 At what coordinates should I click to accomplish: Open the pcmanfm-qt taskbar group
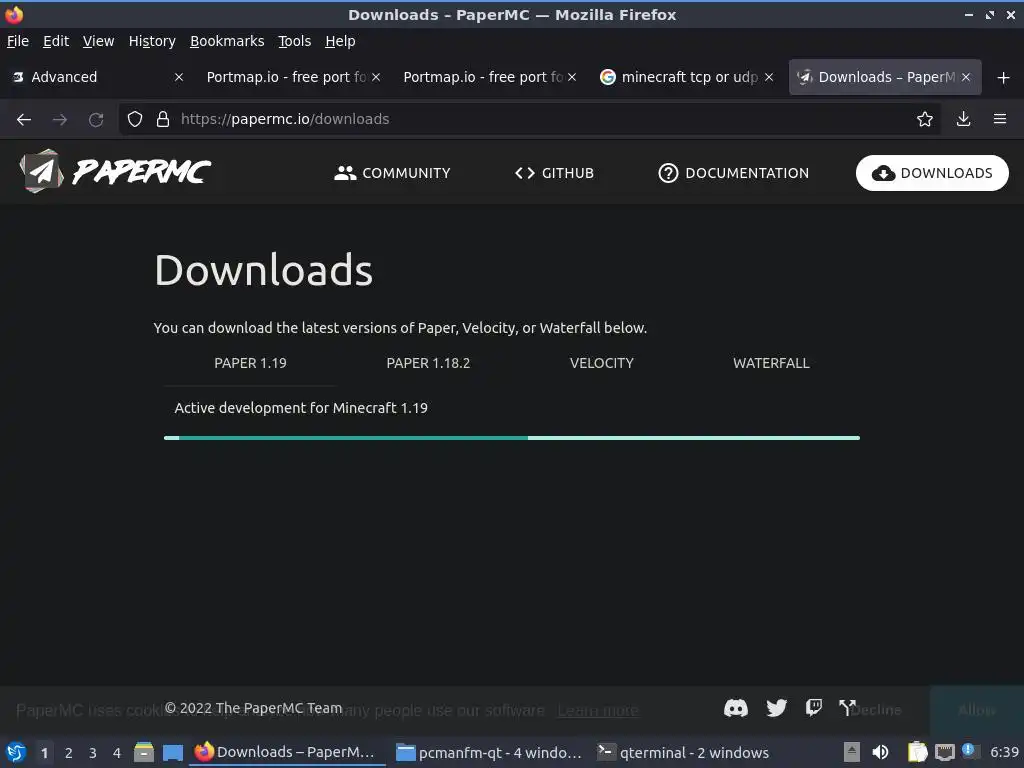point(488,752)
